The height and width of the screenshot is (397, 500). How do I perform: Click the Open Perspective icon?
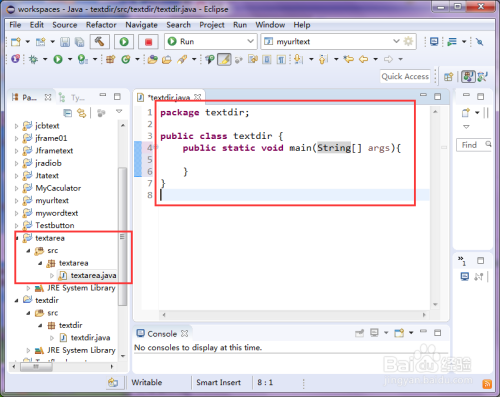click(448, 77)
